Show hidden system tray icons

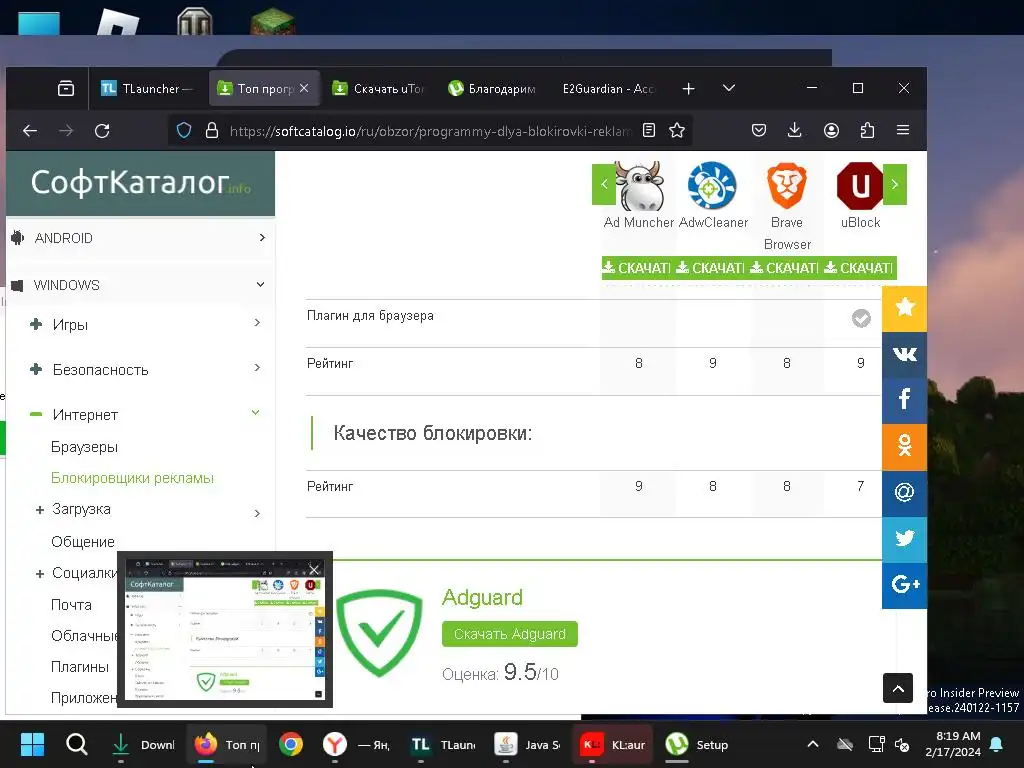click(x=812, y=744)
